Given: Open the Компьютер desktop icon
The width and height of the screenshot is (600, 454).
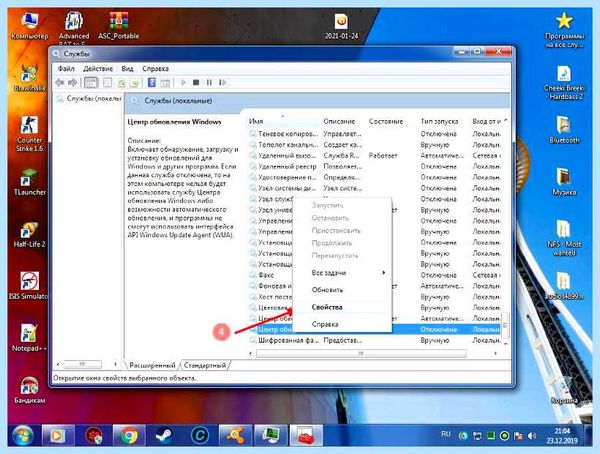Looking at the screenshot, I should 29,26.
